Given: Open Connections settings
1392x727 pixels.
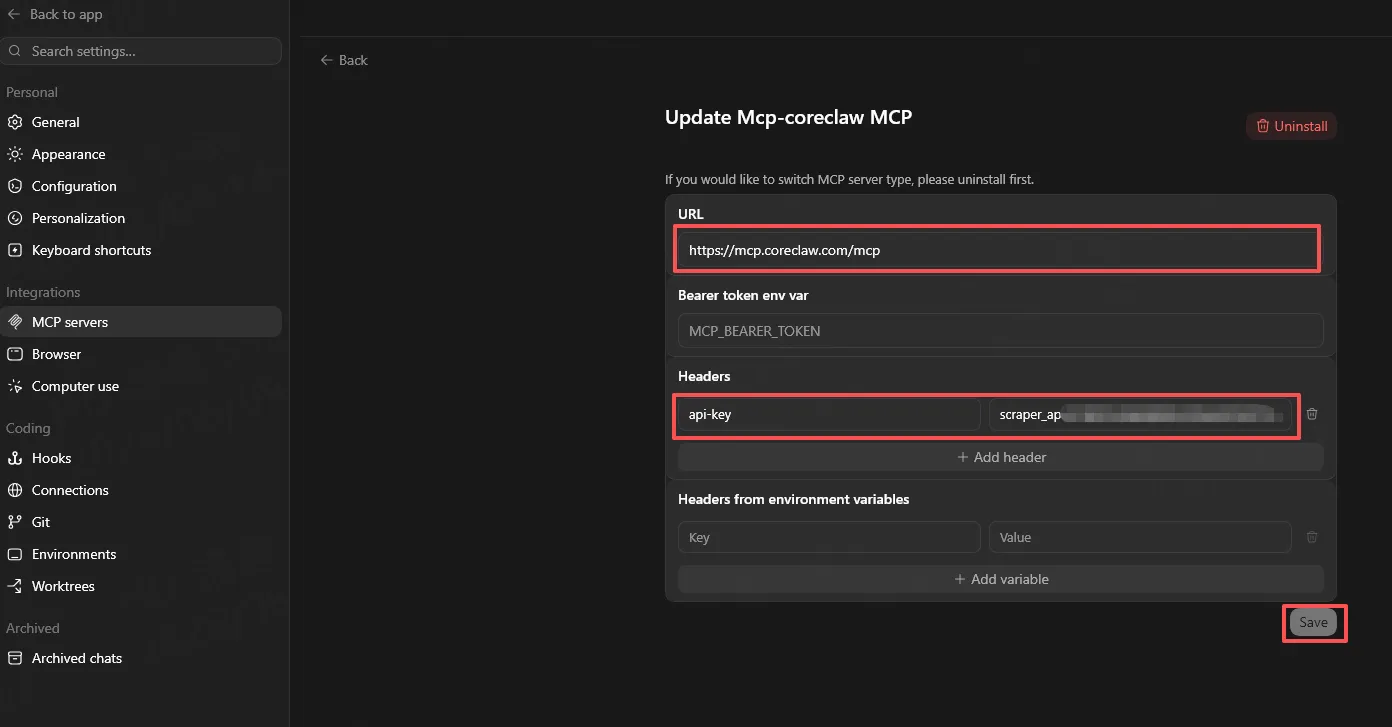Looking at the screenshot, I should (x=141, y=490).
